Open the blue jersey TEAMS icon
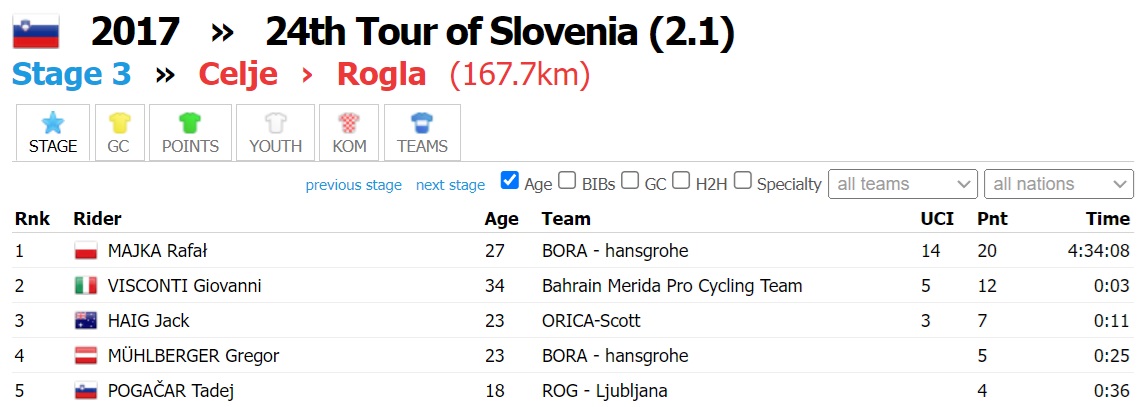 point(422,123)
